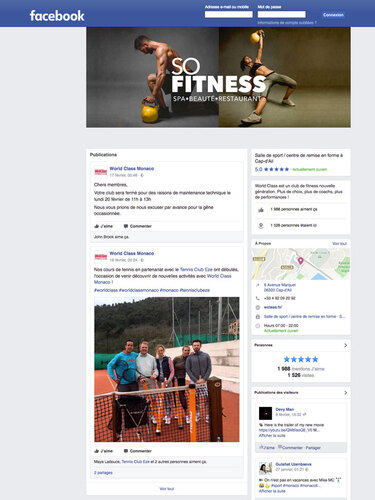This screenshot has height=500, width=375.
Task: Click the red location pin on map
Action: [x=300, y=261]
